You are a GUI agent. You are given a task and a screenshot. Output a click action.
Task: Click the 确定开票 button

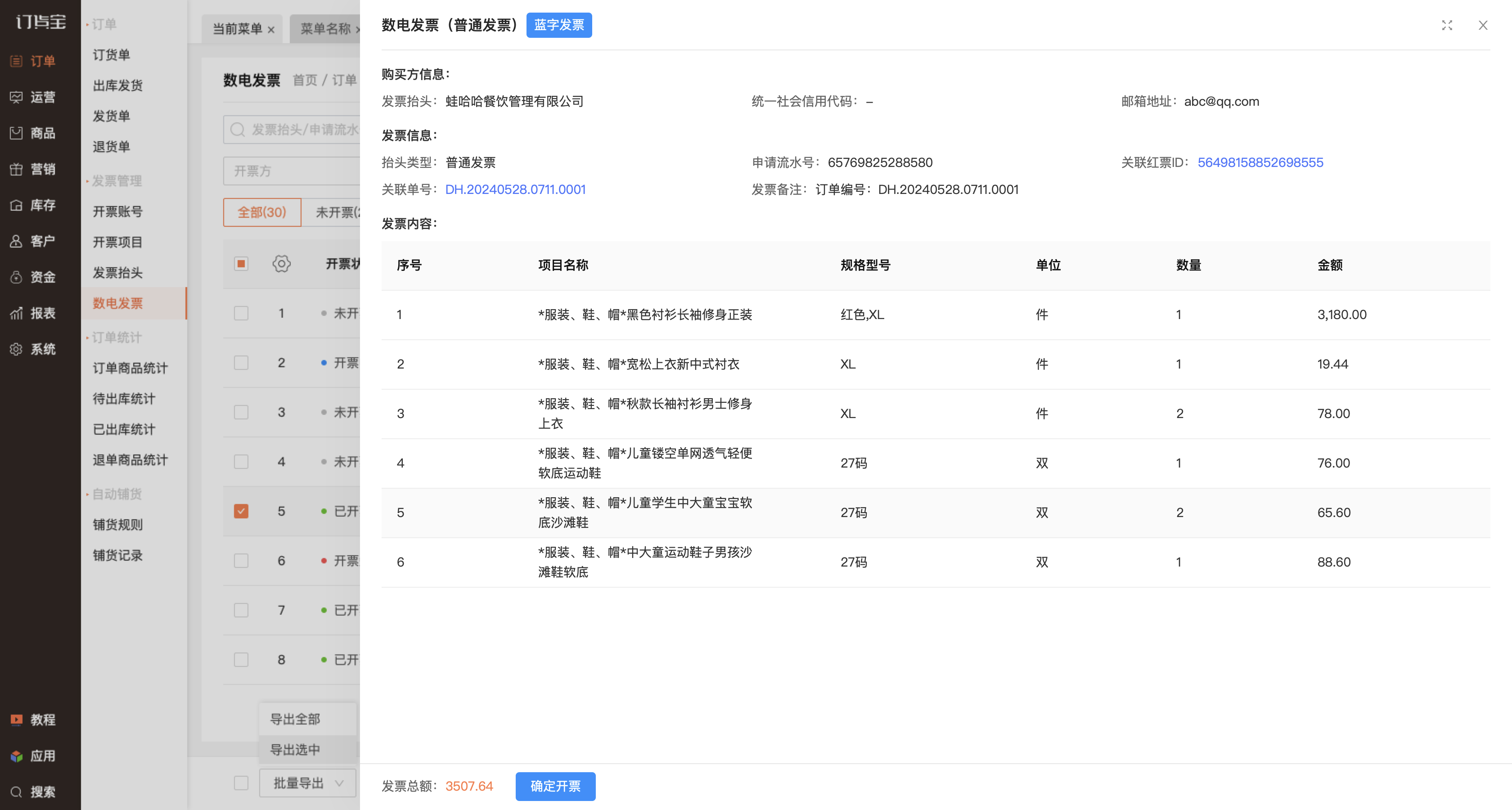pyautogui.click(x=555, y=786)
